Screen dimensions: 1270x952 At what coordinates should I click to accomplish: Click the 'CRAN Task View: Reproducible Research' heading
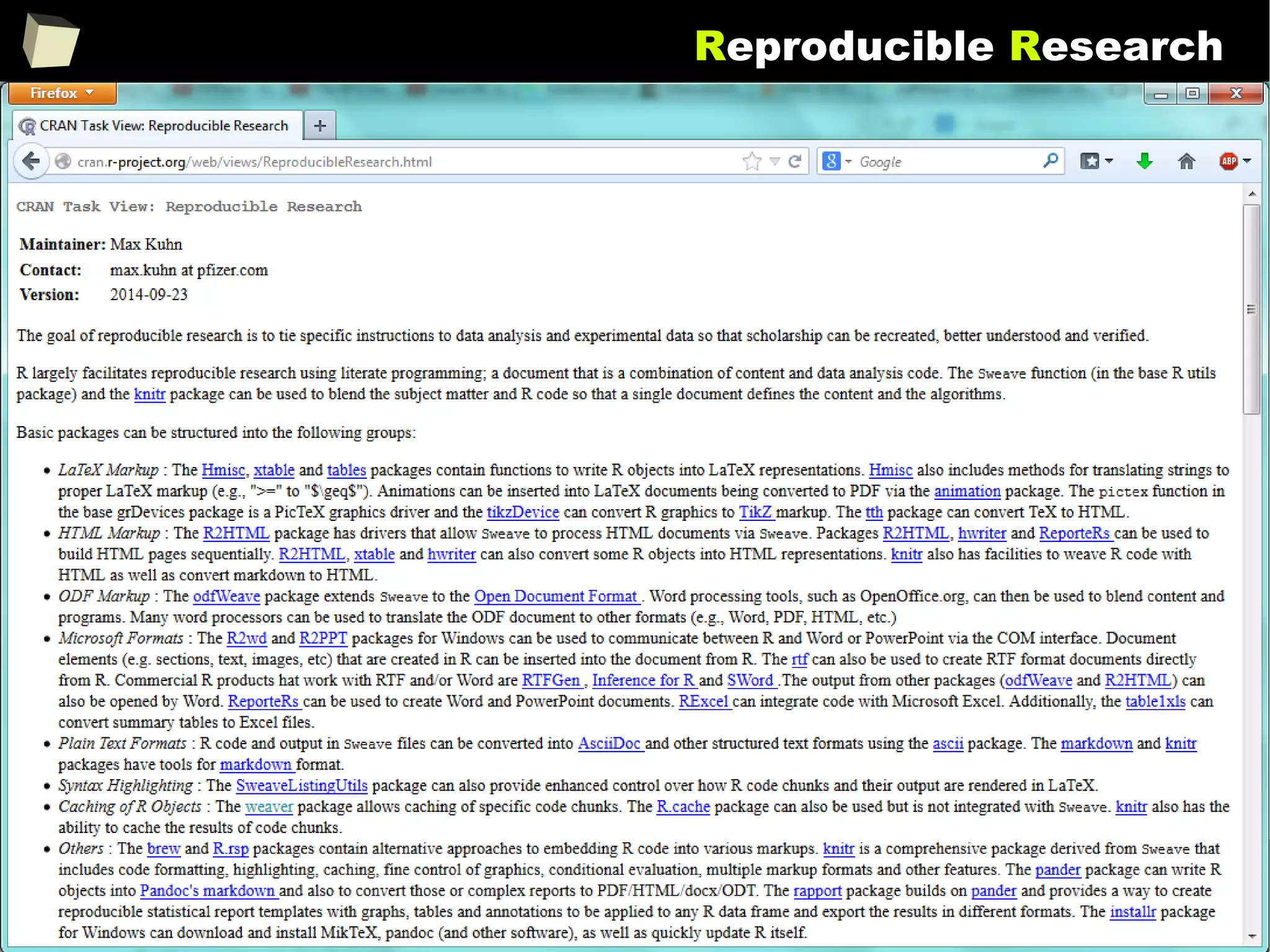(x=189, y=207)
